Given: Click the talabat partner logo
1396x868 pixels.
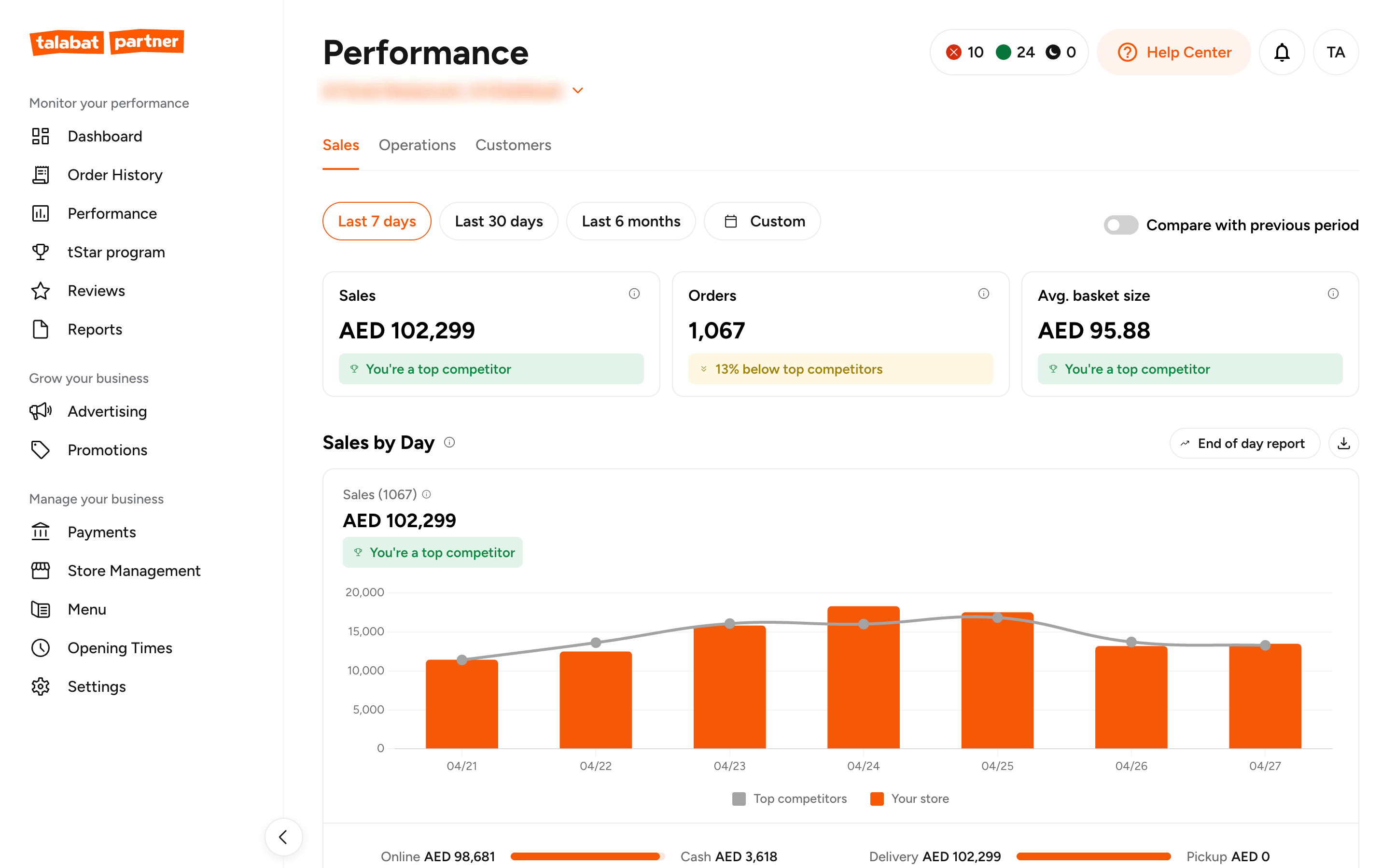Looking at the screenshot, I should (107, 42).
